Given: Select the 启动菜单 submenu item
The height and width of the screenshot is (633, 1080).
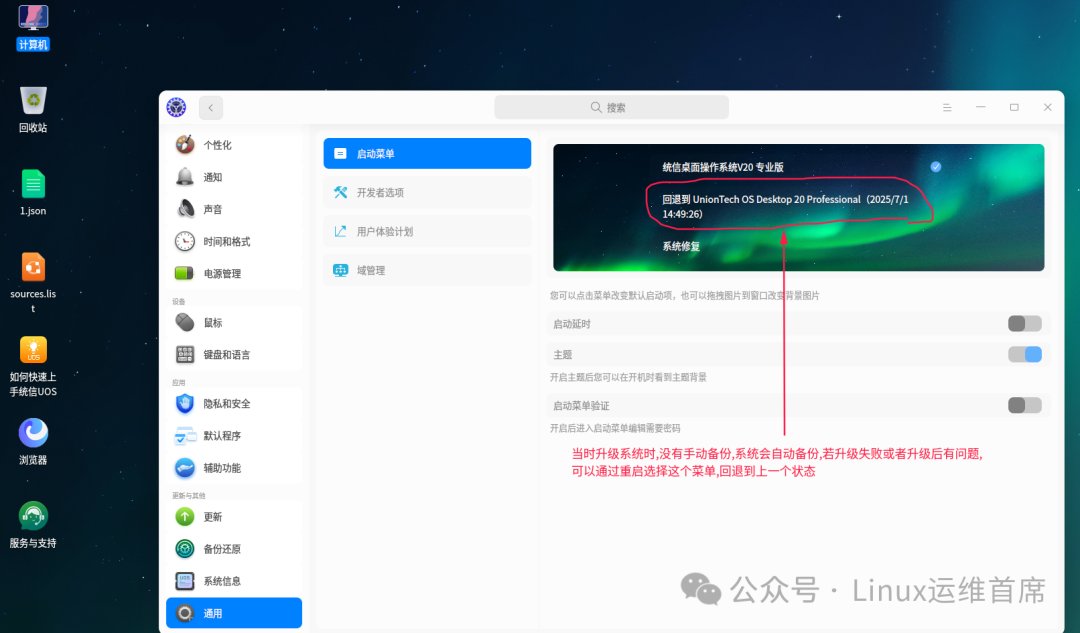Looking at the screenshot, I should click(427, 154).
